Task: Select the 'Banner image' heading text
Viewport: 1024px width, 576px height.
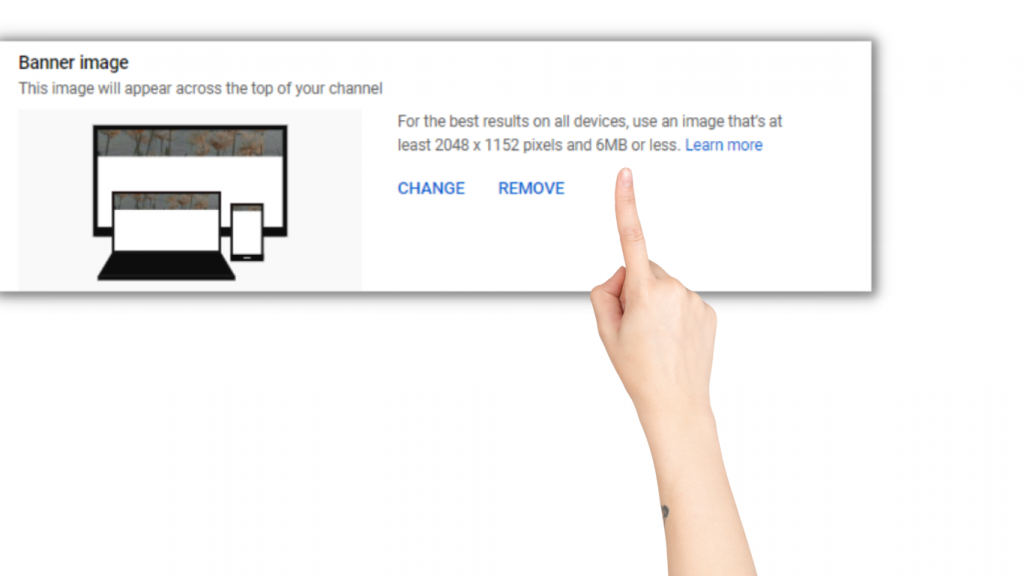Action: (x=73, y=63)
